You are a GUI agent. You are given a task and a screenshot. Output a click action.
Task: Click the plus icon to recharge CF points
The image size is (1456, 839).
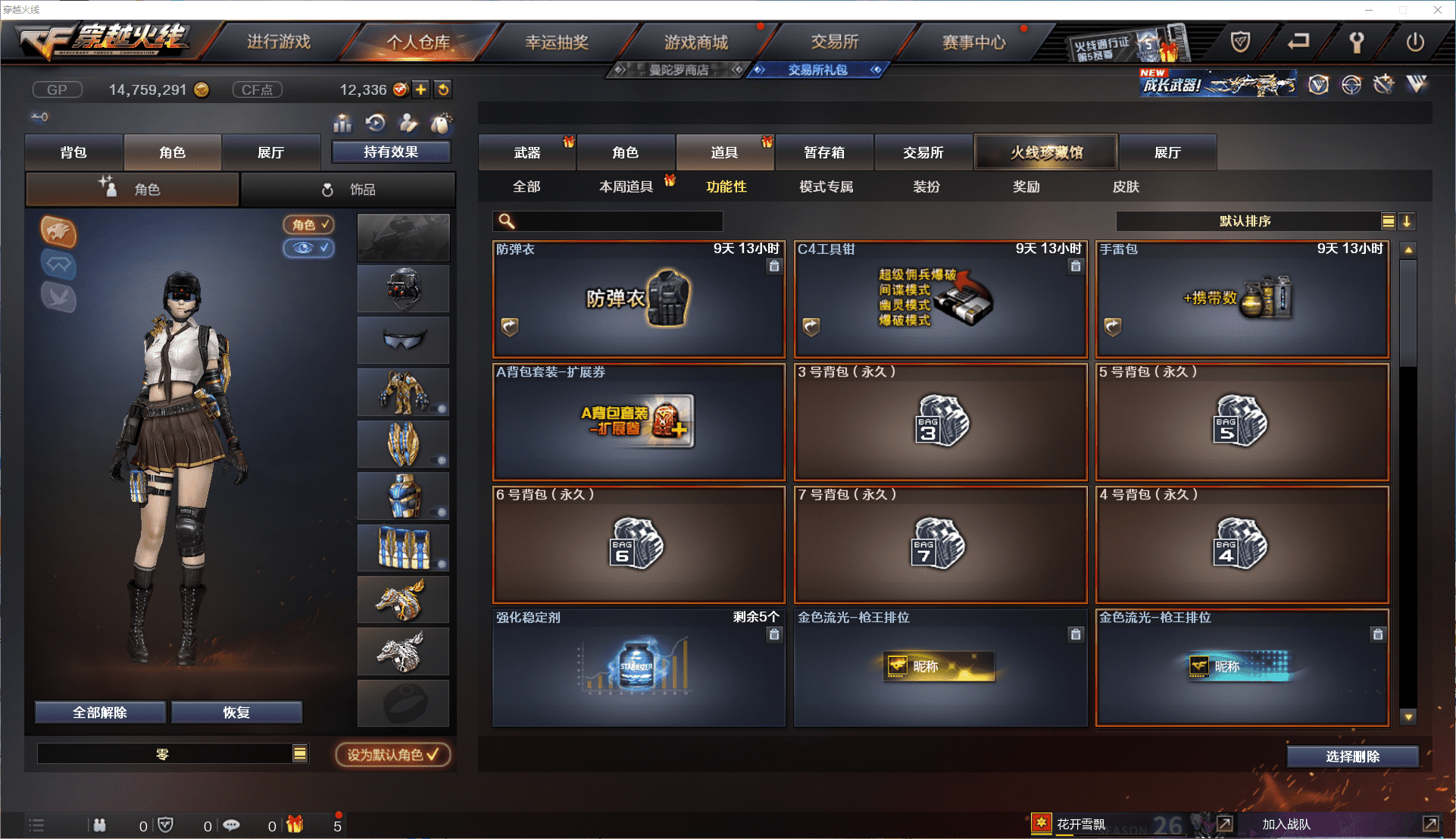(420, 89)
